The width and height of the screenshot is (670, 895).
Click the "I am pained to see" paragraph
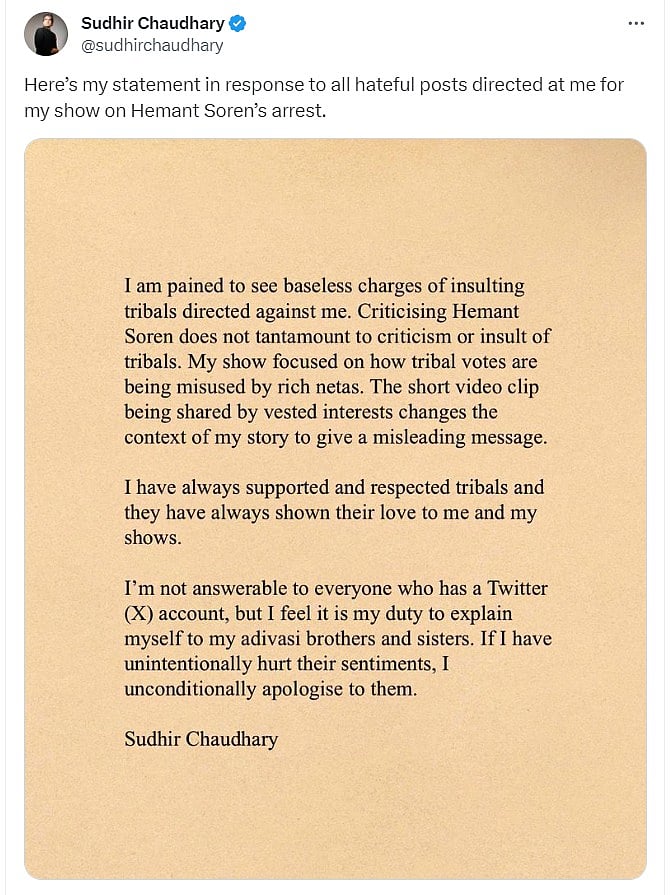(337, 361)
